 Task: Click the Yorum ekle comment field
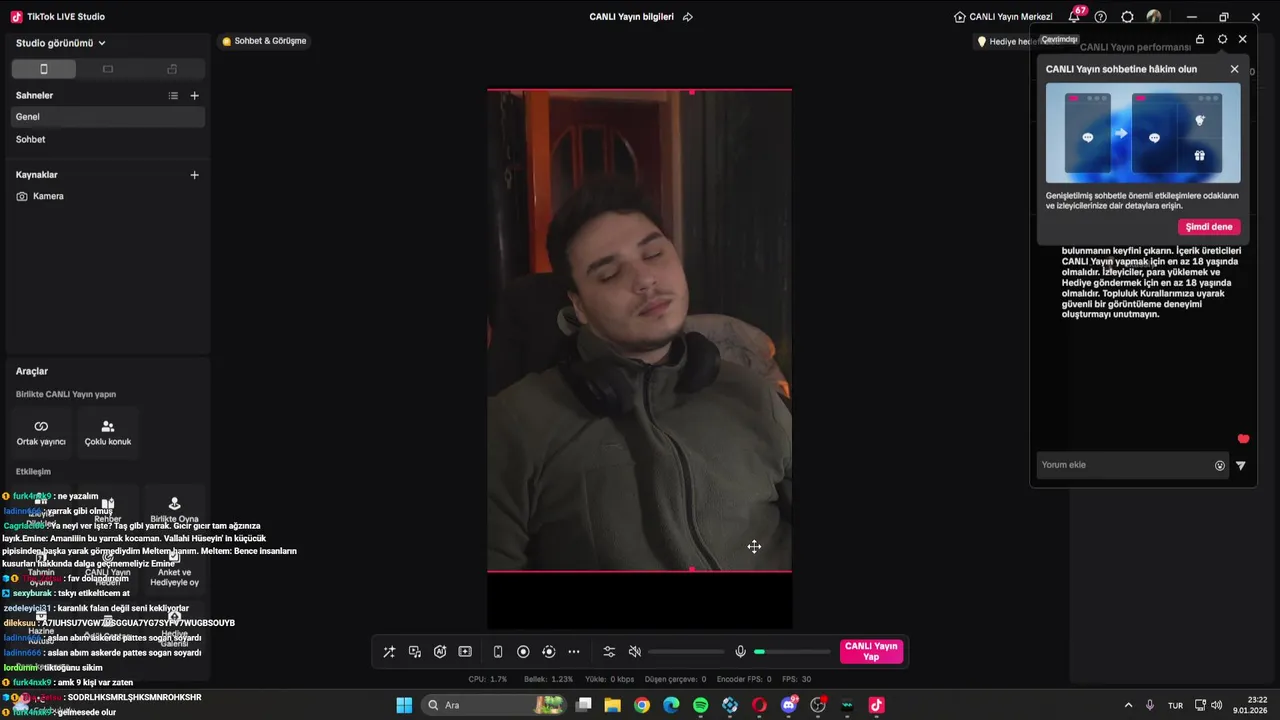1124,465
